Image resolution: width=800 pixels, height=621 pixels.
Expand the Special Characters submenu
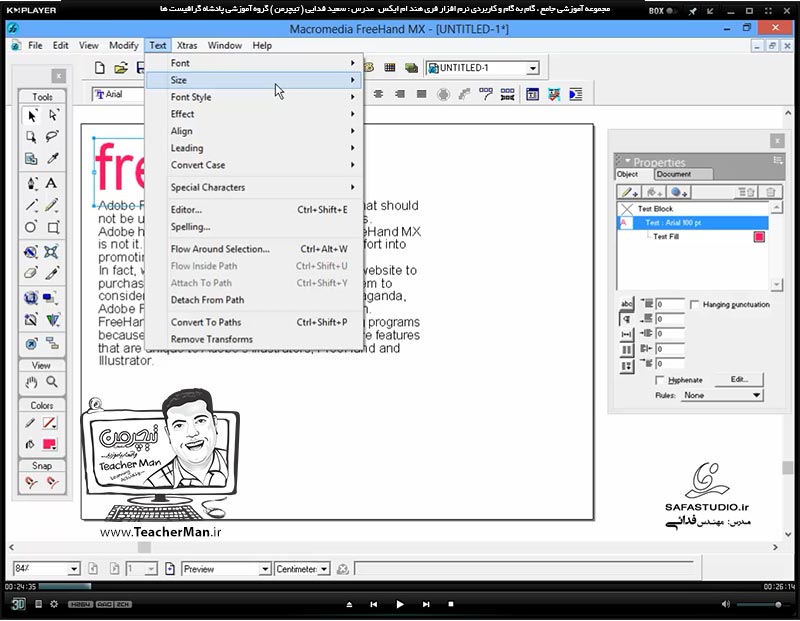click(254, 187)
